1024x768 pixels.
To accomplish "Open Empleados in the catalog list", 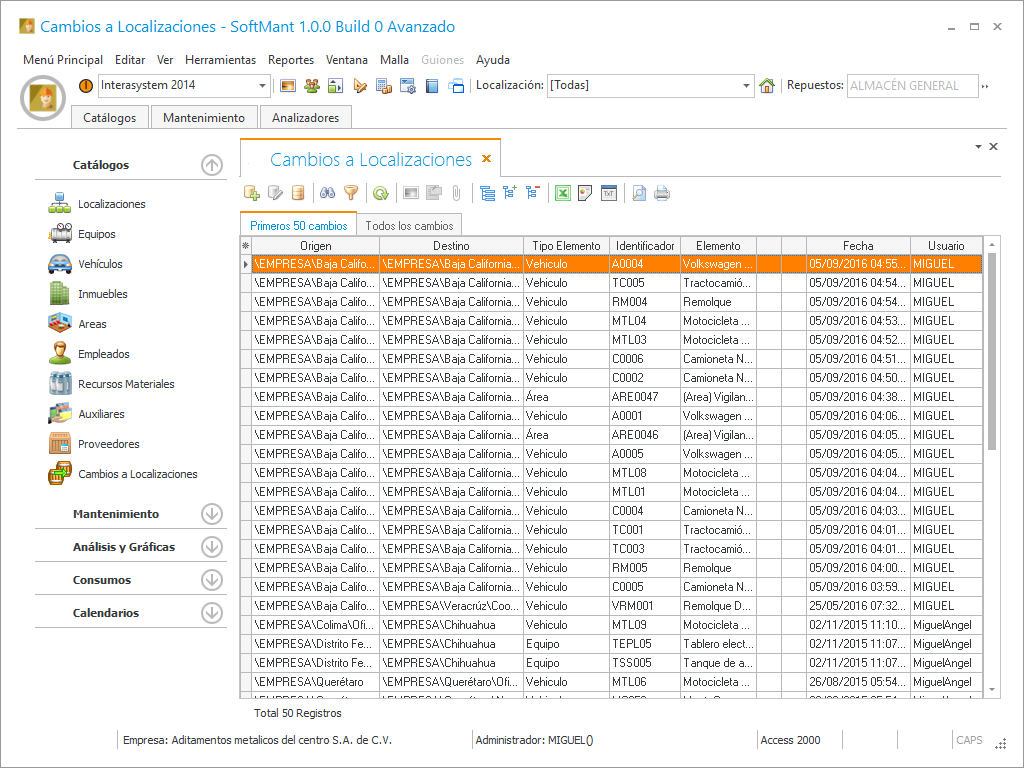I will click(104, 354).
